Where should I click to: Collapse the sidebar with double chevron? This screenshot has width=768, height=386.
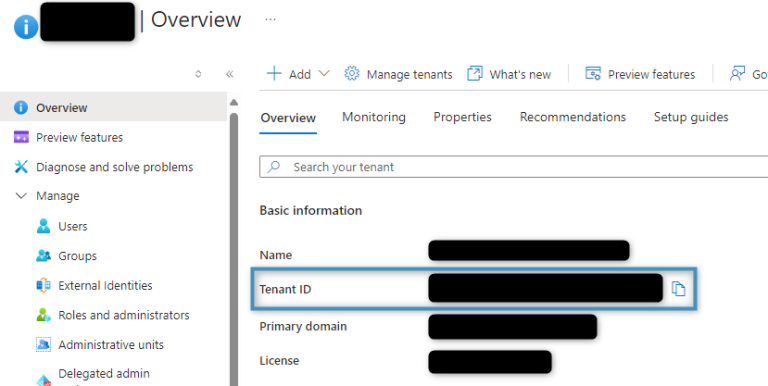[x=229, y=74]
